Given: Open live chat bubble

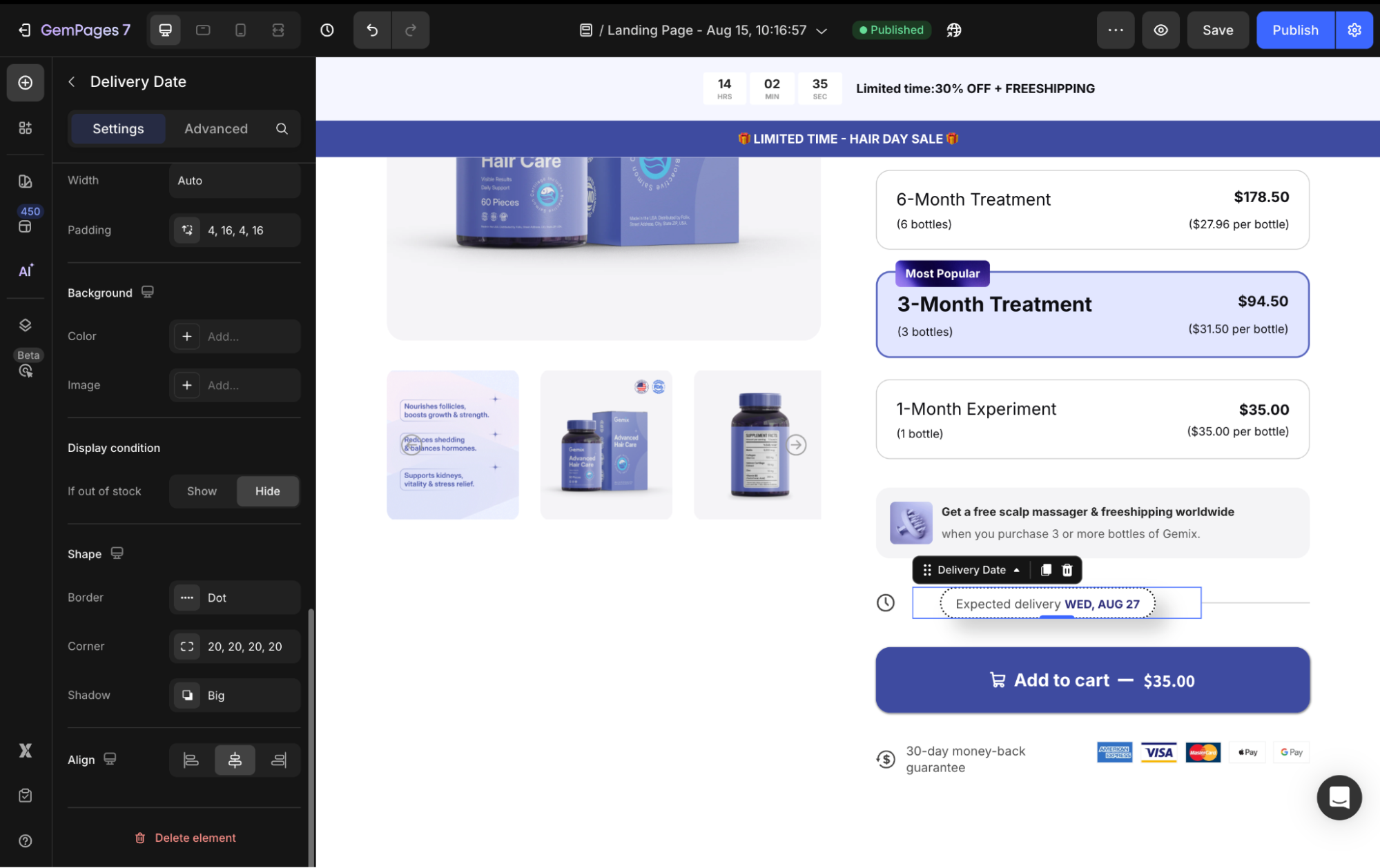Looking at the screenshot, I should tap(1339, 798).
